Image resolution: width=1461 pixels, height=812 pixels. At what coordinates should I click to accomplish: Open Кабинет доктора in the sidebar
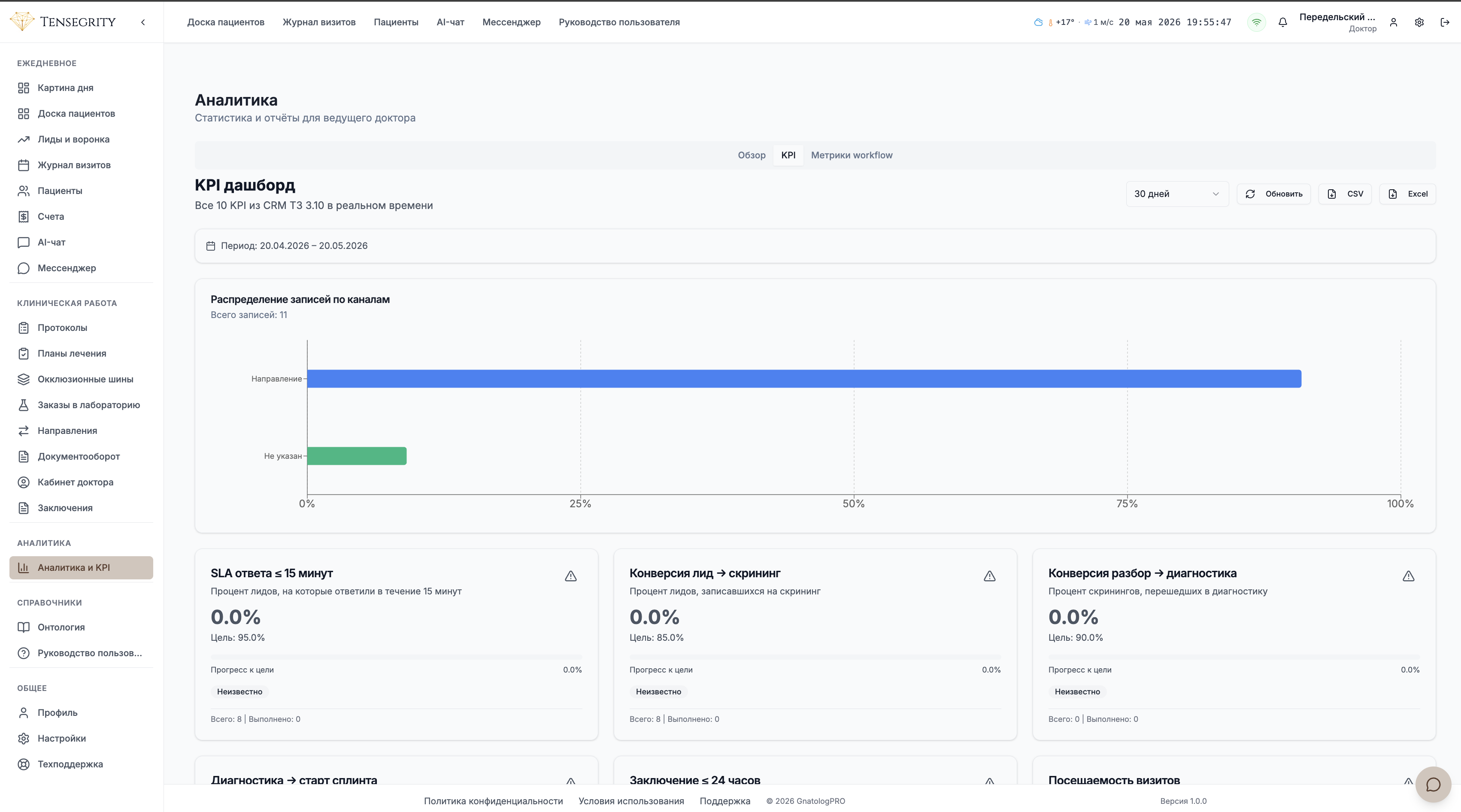[81, 482]
